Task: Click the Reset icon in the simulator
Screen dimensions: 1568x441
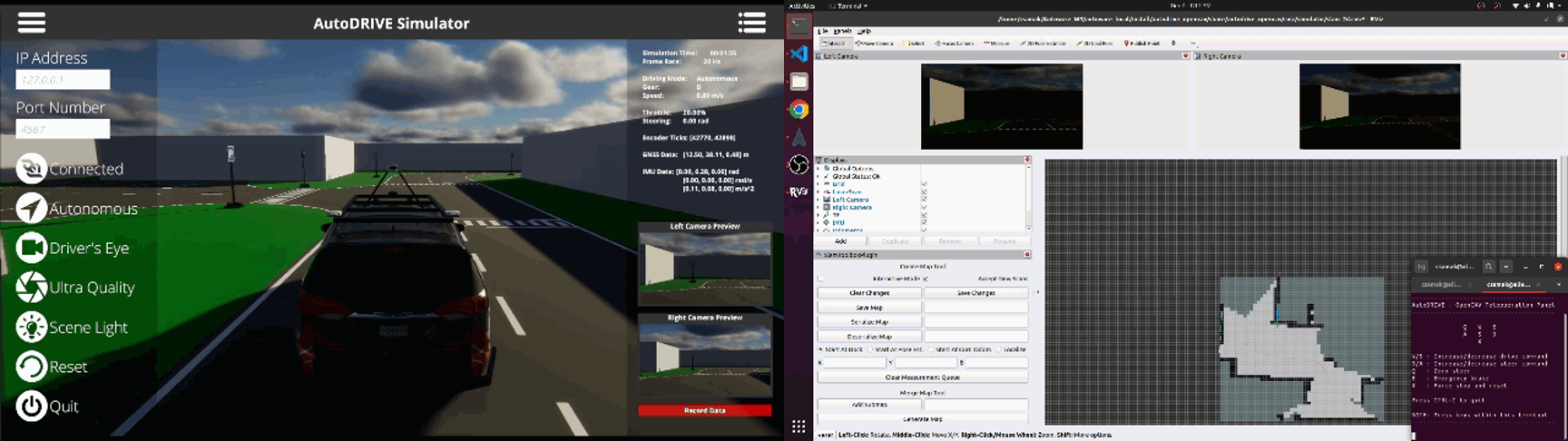Action: click(x=32, y=367)
